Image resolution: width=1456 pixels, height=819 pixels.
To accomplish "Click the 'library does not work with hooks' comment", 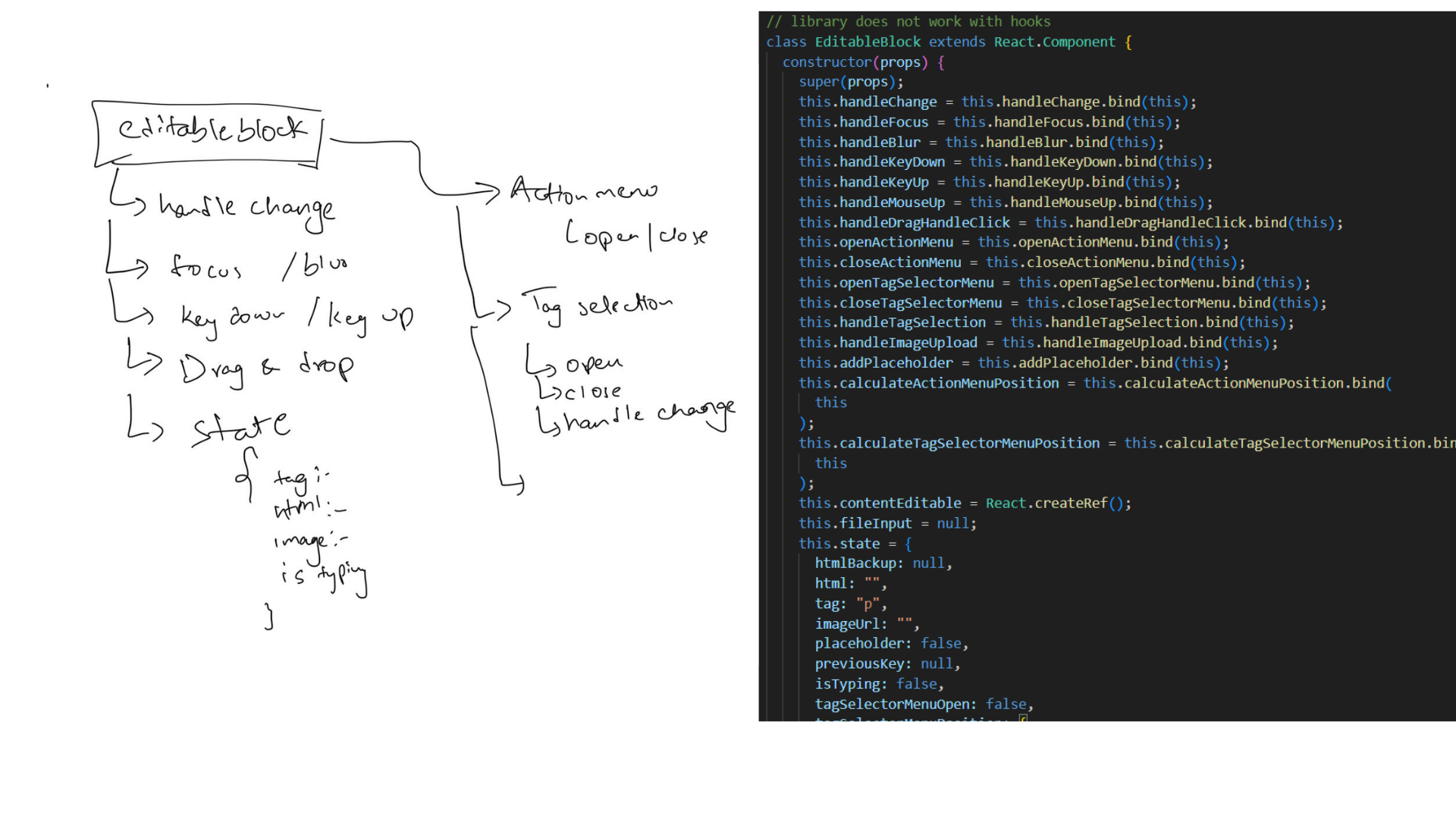I will (908, 22).
